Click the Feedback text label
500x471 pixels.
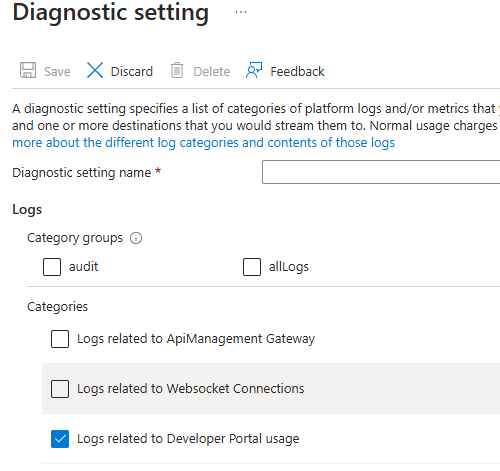pyautogui.click(x=297, y=72)
